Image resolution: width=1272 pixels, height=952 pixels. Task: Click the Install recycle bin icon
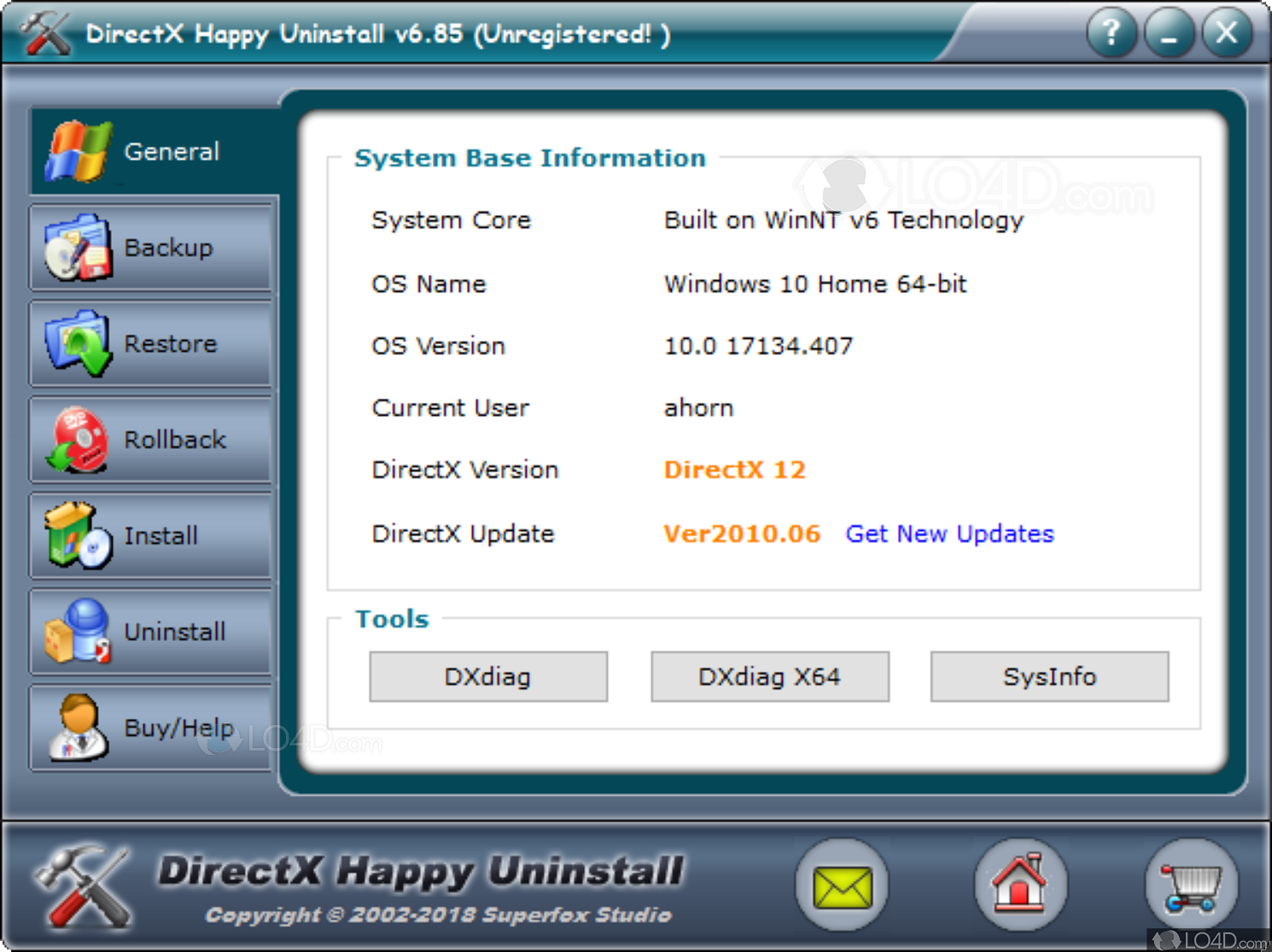coord(78,536)
